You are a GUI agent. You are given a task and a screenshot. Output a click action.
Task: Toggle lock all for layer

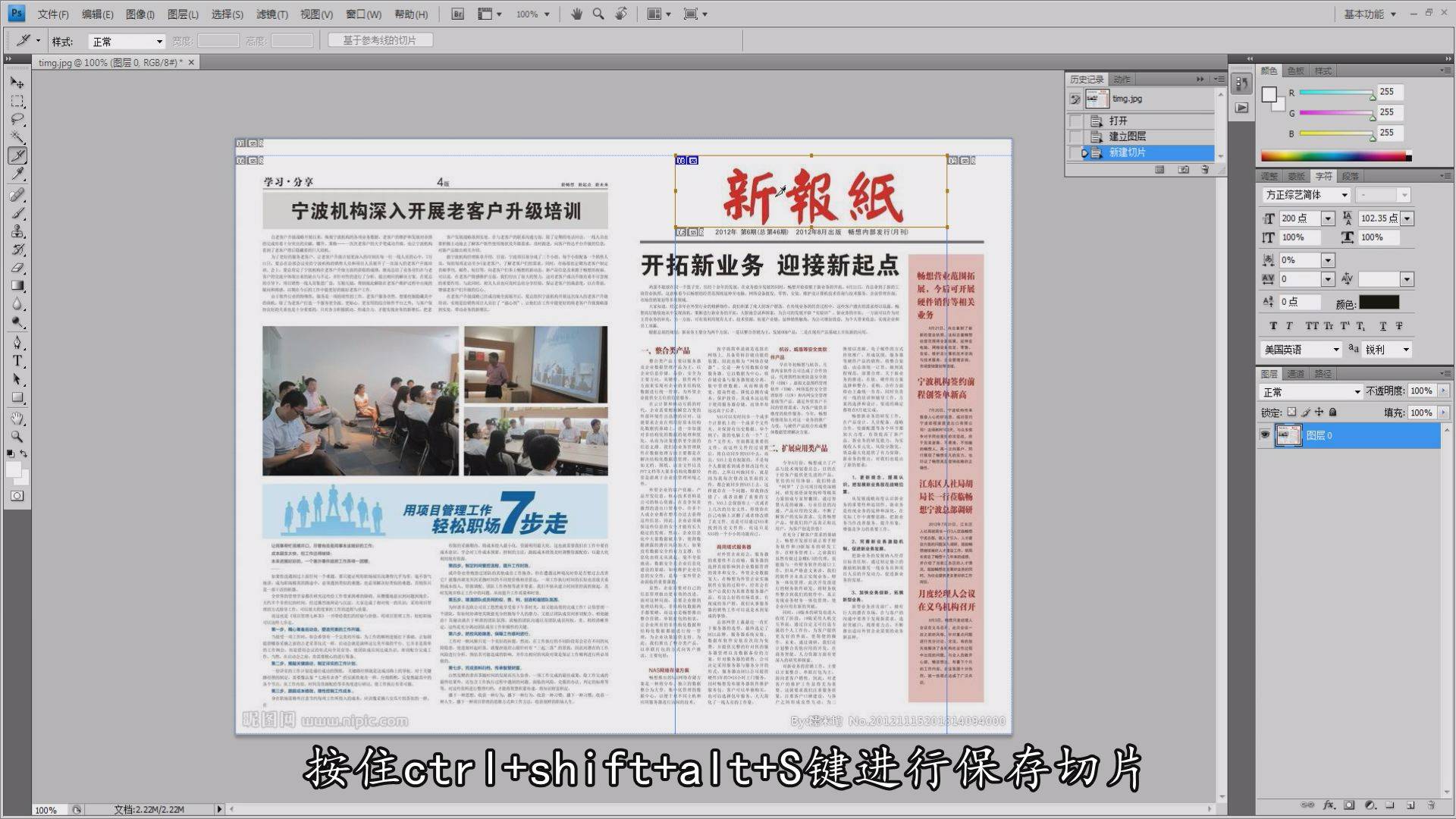coord(1332,413)
